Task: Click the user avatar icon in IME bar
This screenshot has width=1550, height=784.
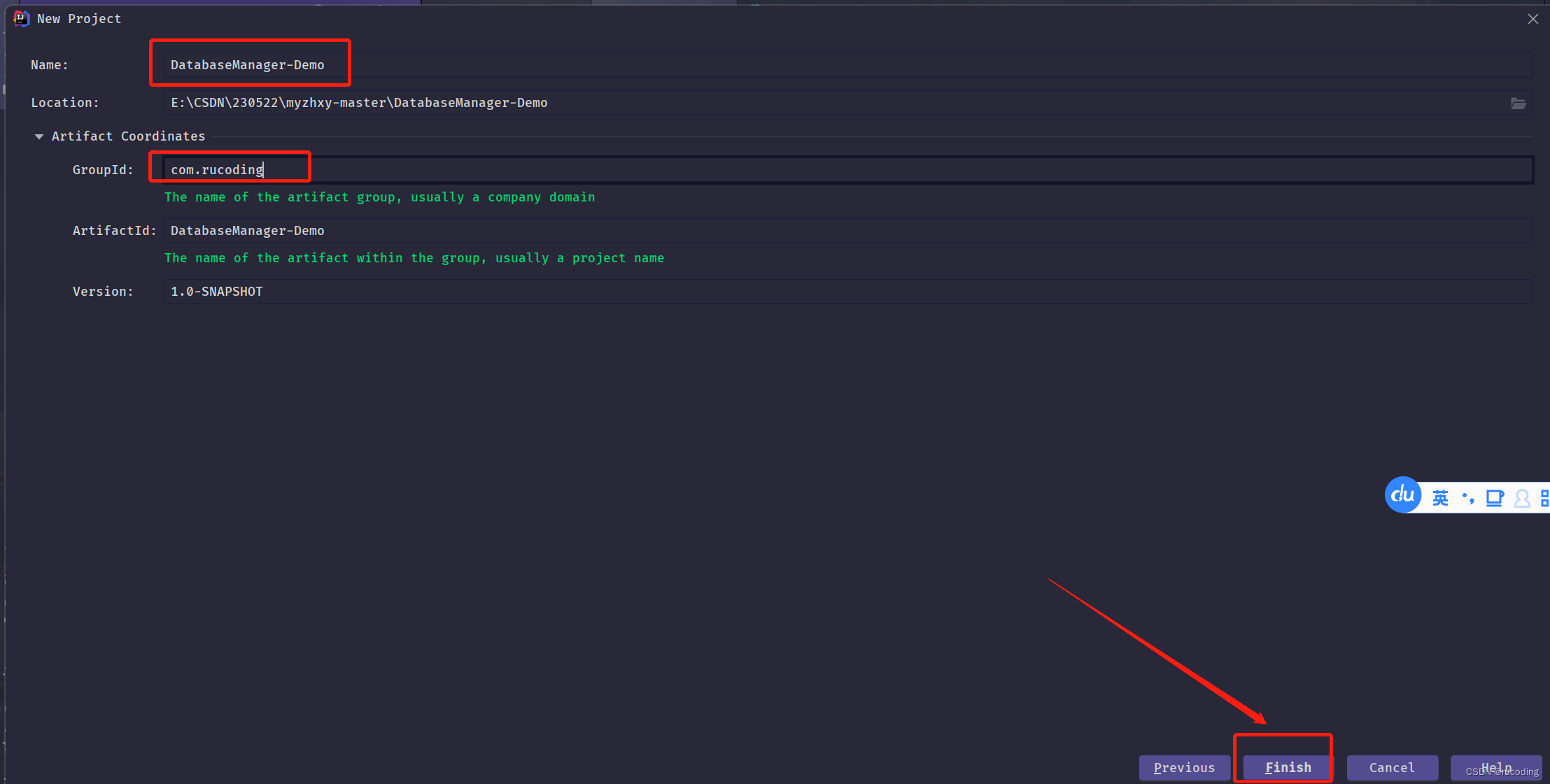Action: (x=1521, y=498)
